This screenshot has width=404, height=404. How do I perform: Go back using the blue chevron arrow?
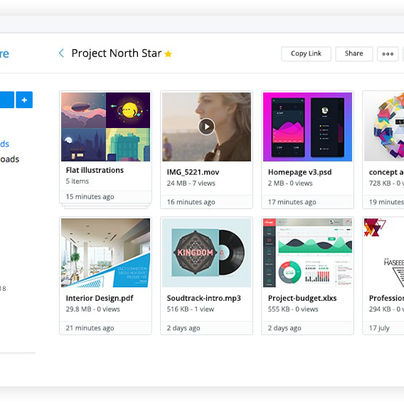[x=61, y=53]
